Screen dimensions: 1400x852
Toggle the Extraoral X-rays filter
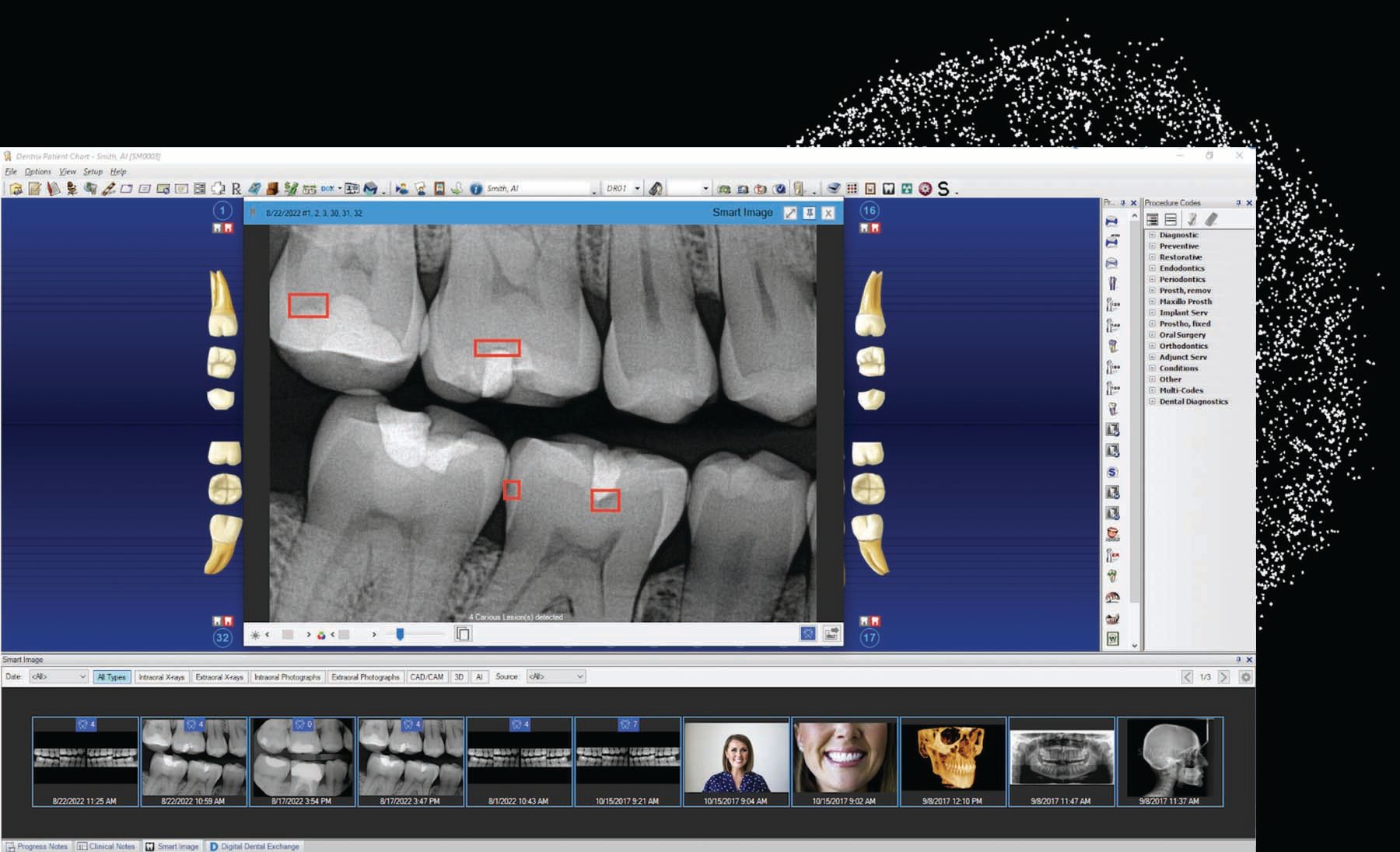pyautogui.click(x=219, y=677)
